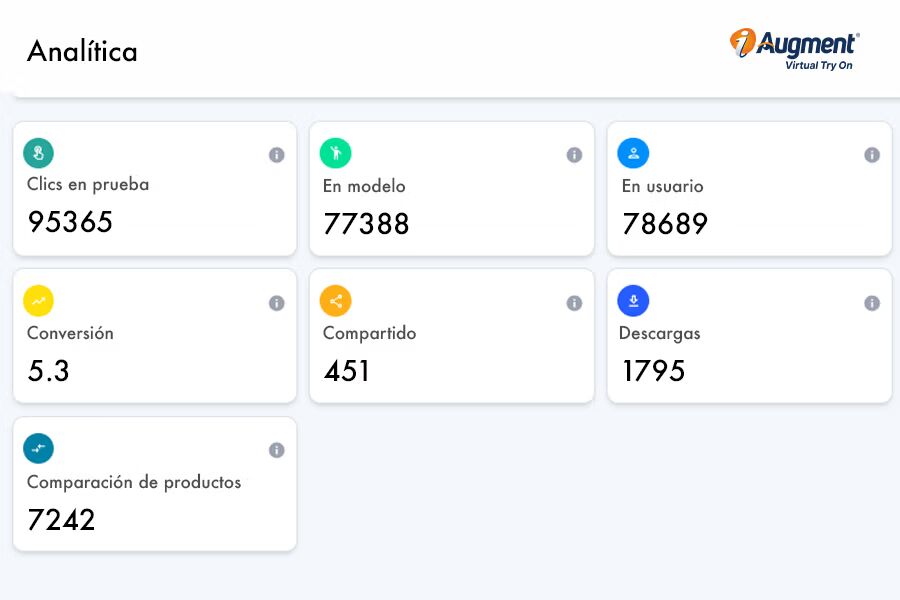The width and height of the screenshot is (900, 600).
Task: Click the blue En usuario profile icon
Action: coord(633,153)
